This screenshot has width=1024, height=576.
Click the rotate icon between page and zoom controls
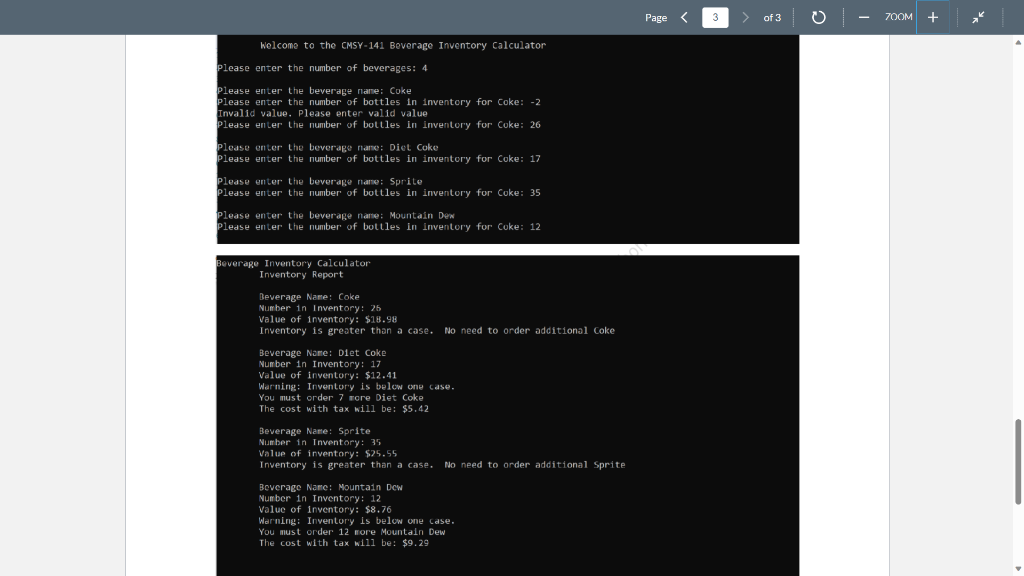click(x=818, y=16)
